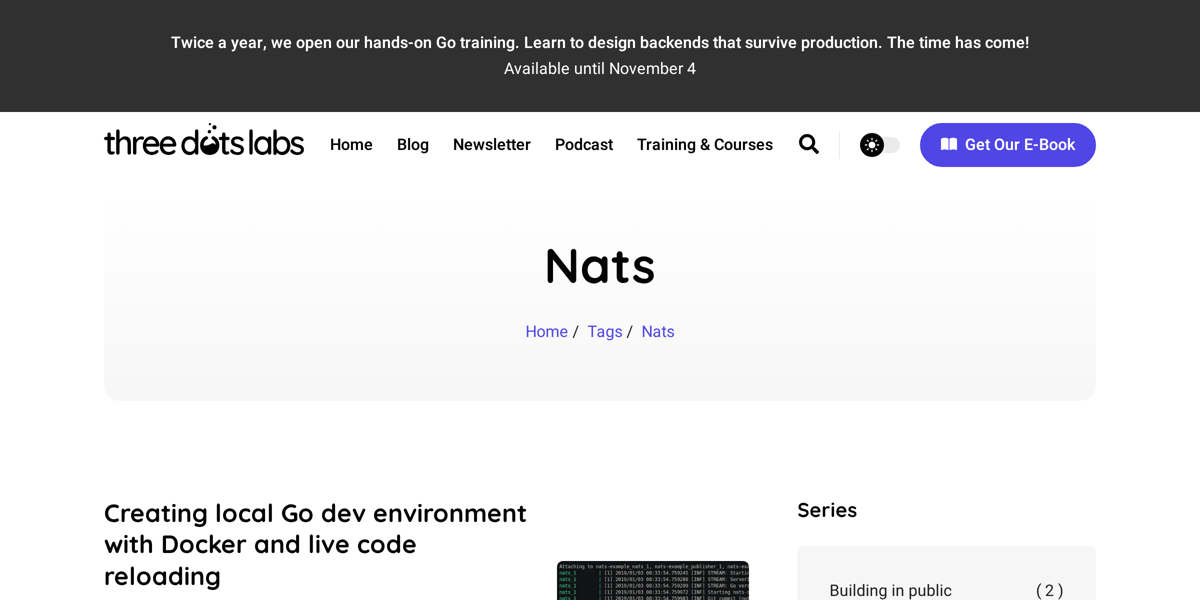This screenshot has height=600, width=1200.
Task: Toggle the dark/light theme switch
Action: click(880, 145)
